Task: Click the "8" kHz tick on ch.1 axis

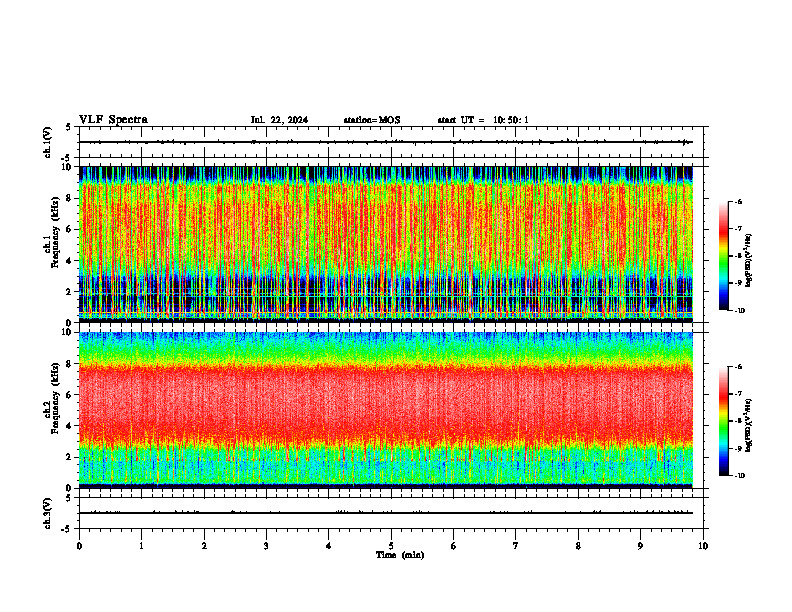Action: (x=70, y=198)
